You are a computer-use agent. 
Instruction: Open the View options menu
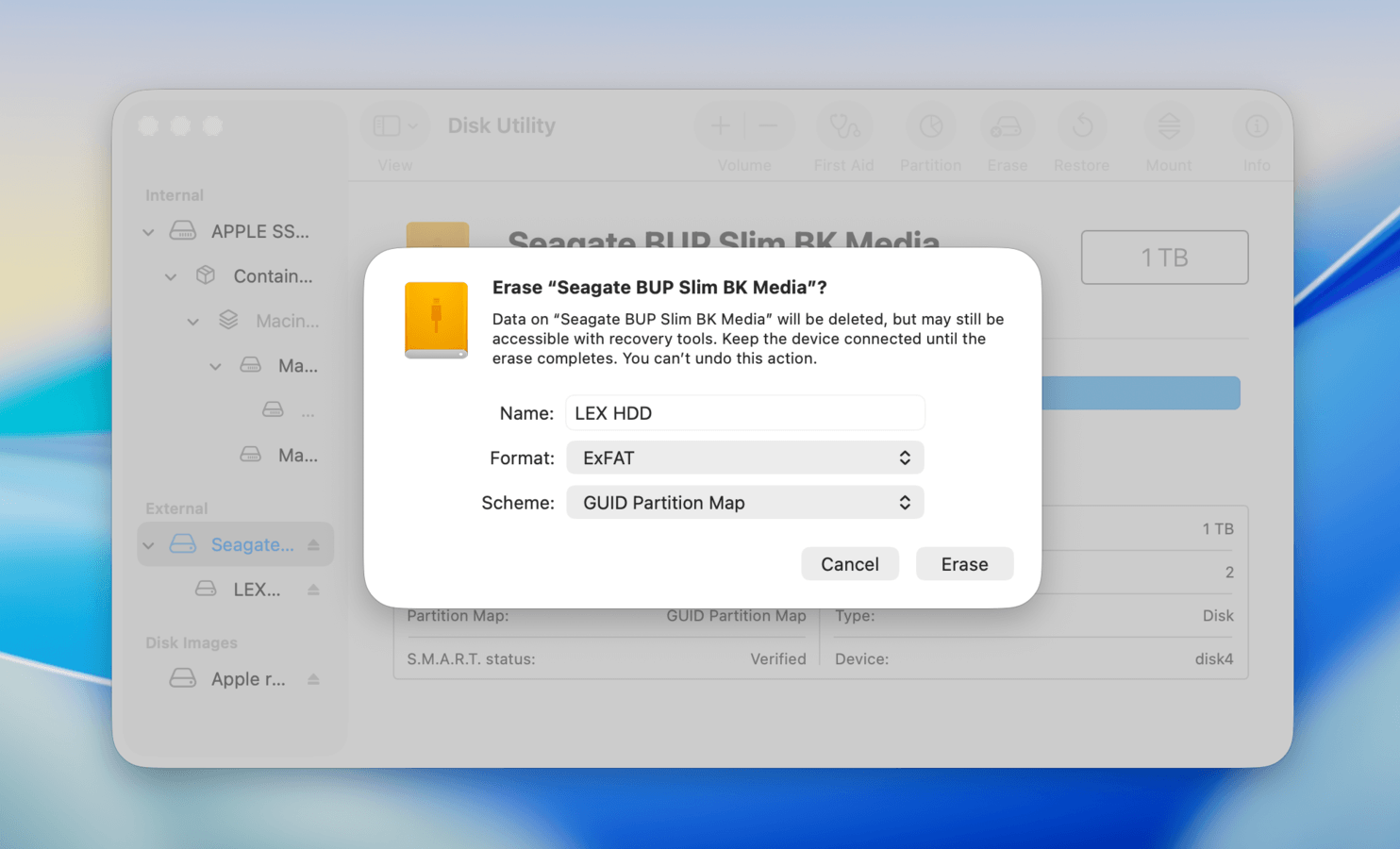[x=393, y=125]
